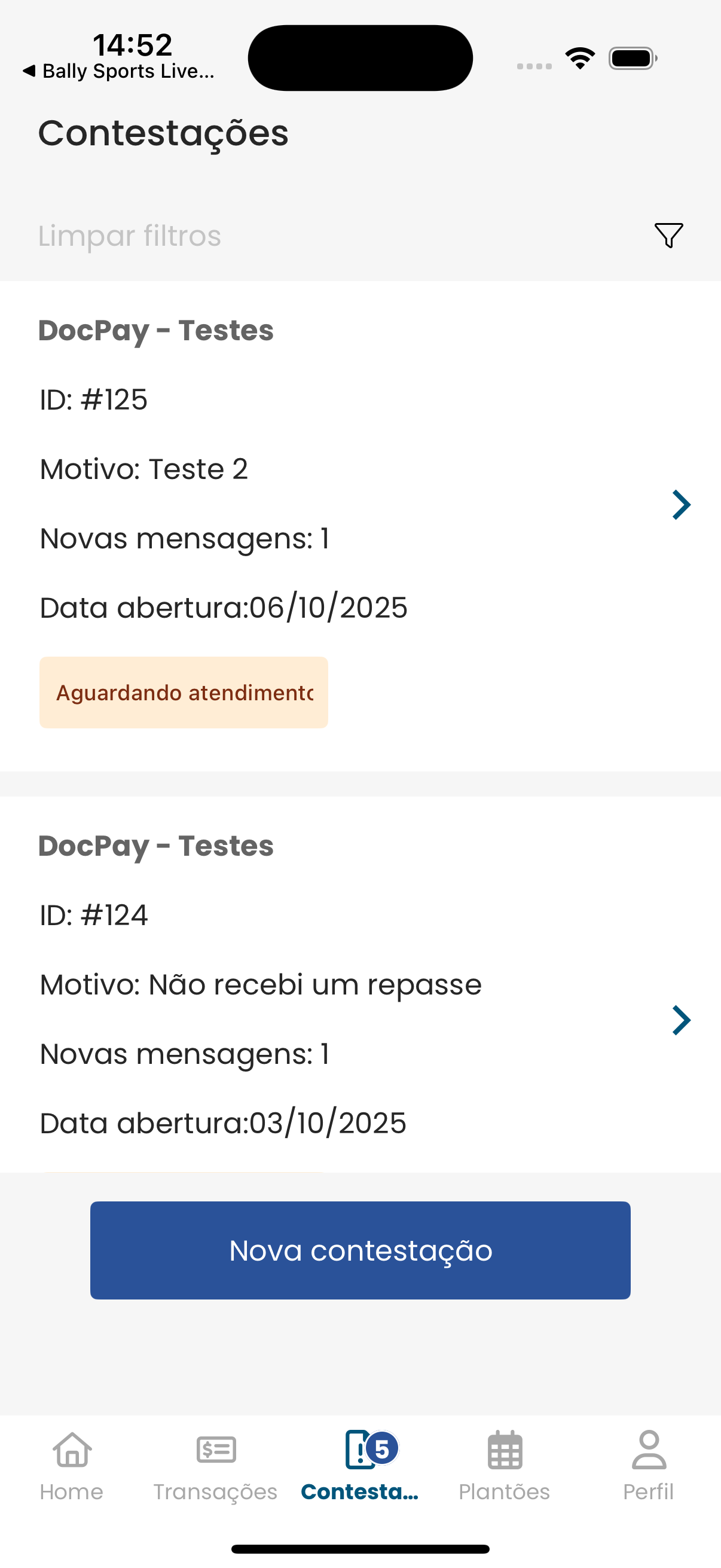
Task: Tap the Home house icon
Action: pyautogui.click(x=72, y=1450)
